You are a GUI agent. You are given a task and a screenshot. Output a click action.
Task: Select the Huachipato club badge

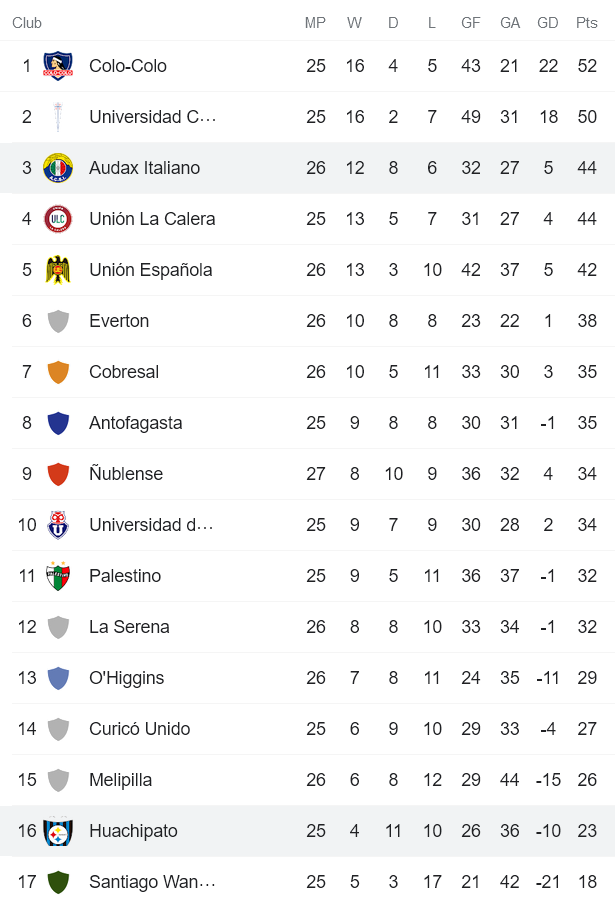[56, 830]
